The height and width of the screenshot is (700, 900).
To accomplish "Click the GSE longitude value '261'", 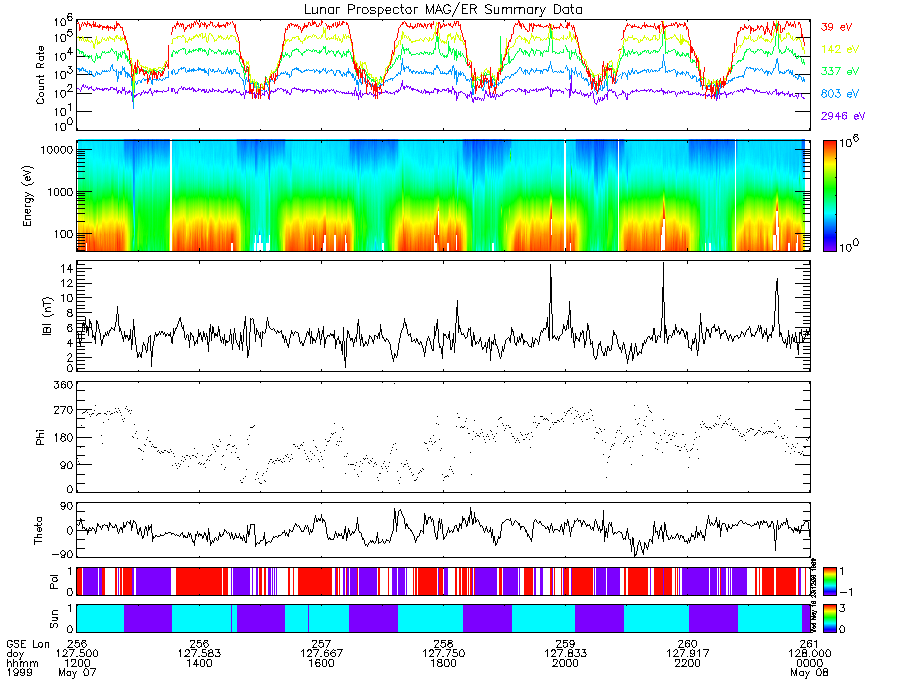I will pos(809,644).
